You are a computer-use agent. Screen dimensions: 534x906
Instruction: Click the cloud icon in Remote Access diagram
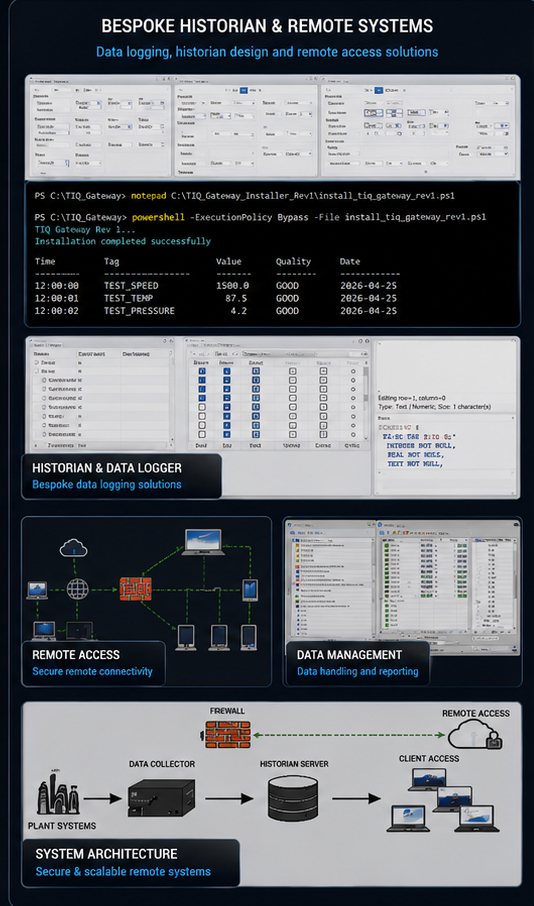(73, 547)
